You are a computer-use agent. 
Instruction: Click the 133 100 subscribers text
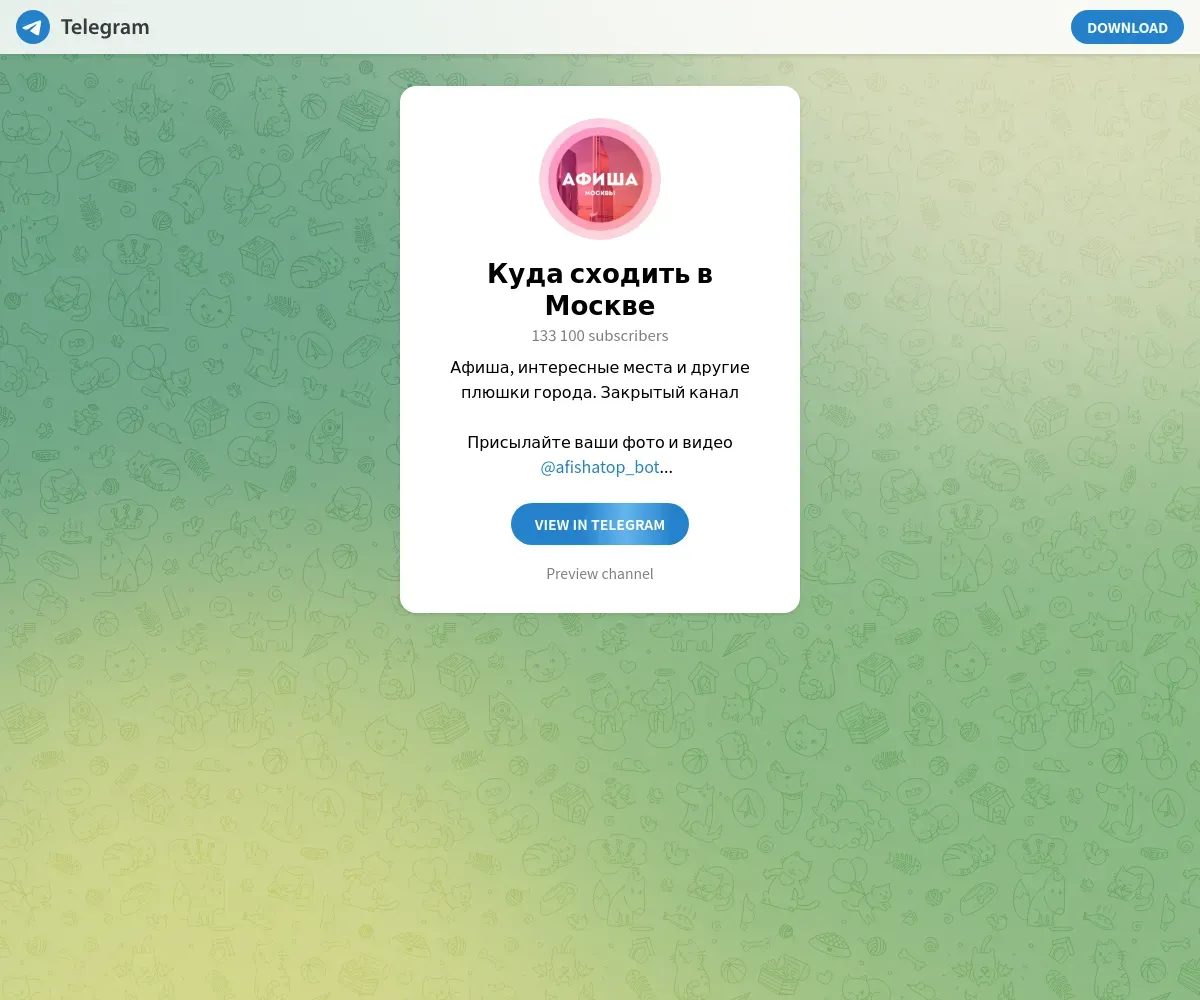point(600,336)
